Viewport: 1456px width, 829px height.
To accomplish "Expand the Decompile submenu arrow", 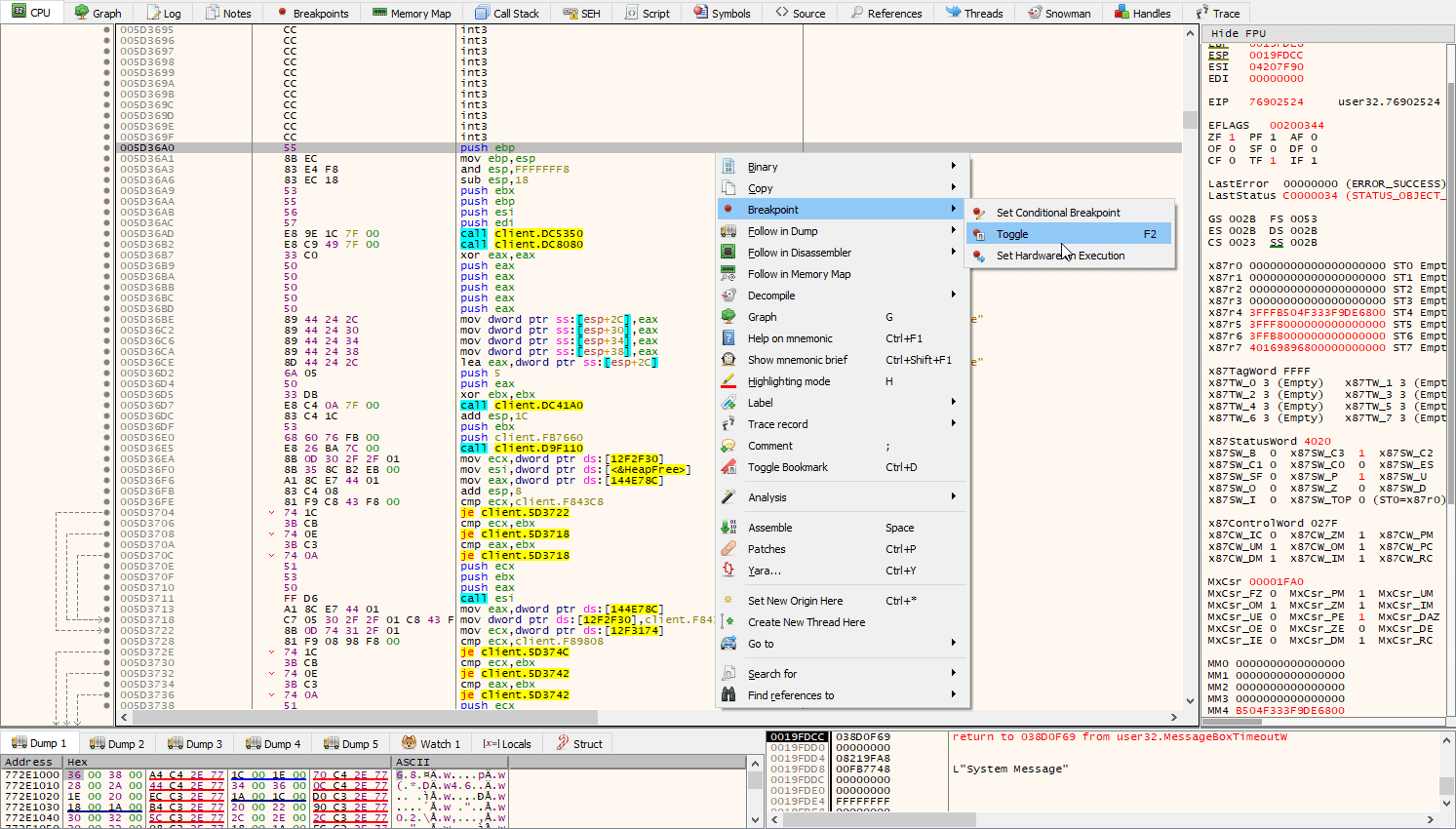I will pos(954,296).
